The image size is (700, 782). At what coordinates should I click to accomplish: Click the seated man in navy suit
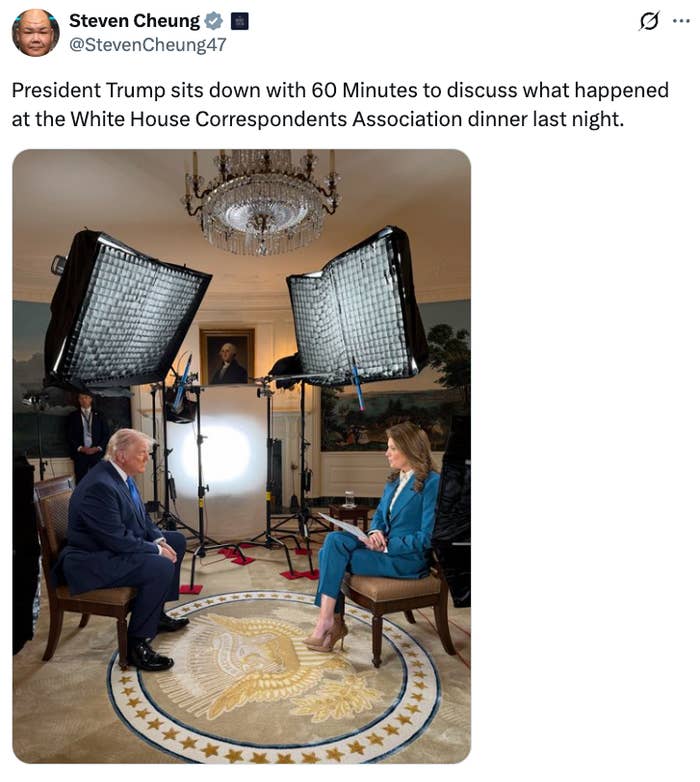122,544
